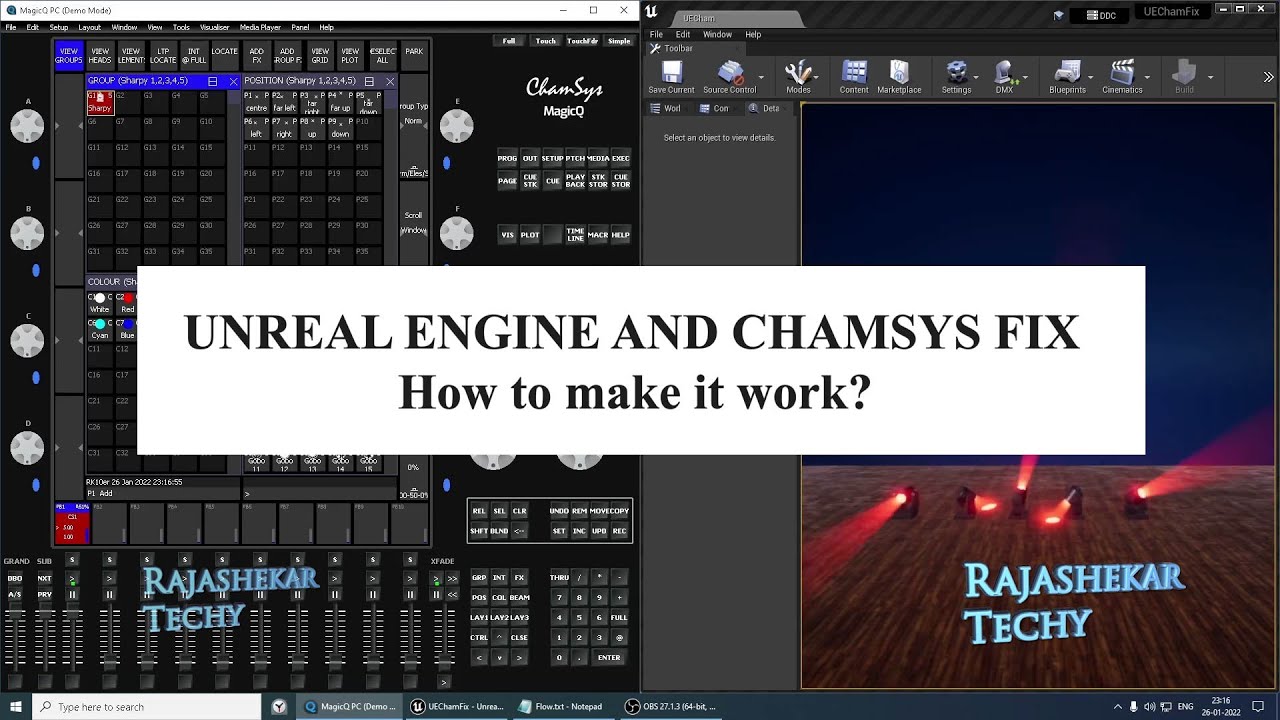Click the PROG button in MagicQ
This screenshot has height=720, width=1280.
point(507,158)
